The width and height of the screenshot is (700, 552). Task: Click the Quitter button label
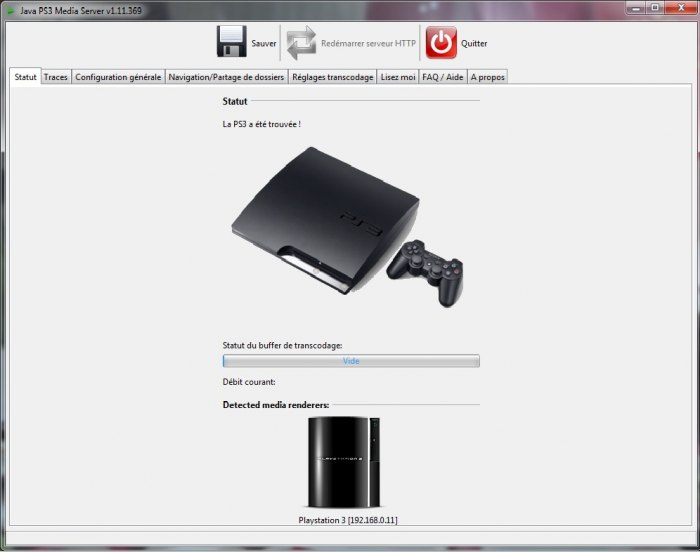pyautogui.click(x=474, y=43)
